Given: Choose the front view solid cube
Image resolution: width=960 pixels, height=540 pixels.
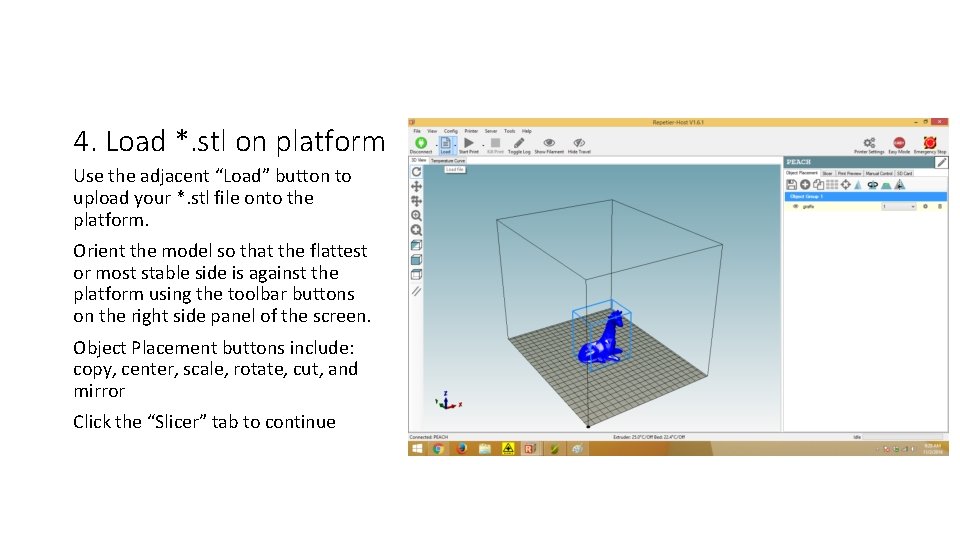Looking at the screenshot, I should click(416, 260).
